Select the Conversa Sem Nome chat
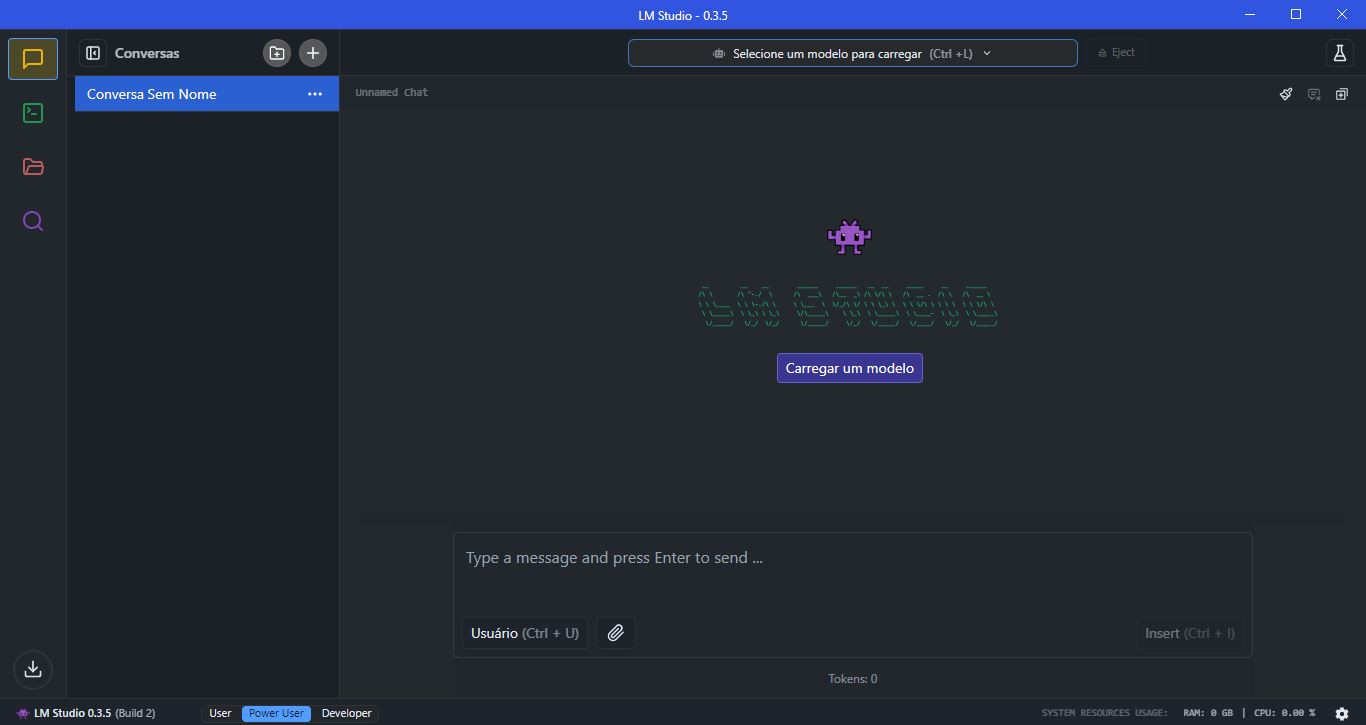 click(207, 94)
